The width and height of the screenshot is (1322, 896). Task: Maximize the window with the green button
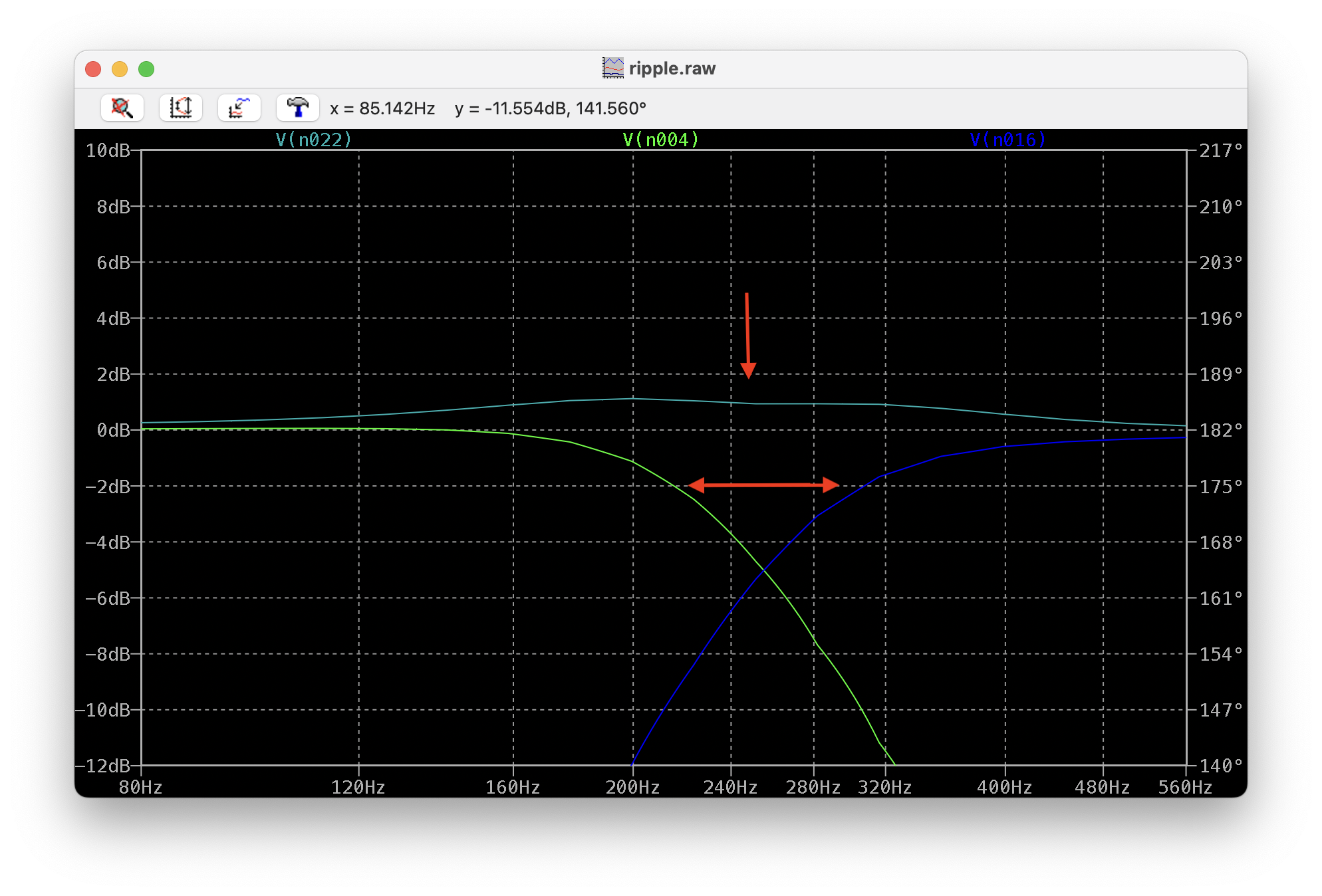(146, 69)
